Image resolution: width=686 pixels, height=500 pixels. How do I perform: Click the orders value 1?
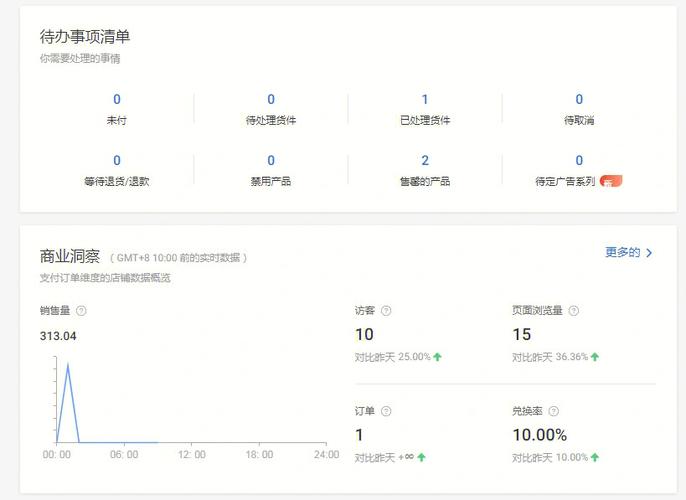coord(359,435)
